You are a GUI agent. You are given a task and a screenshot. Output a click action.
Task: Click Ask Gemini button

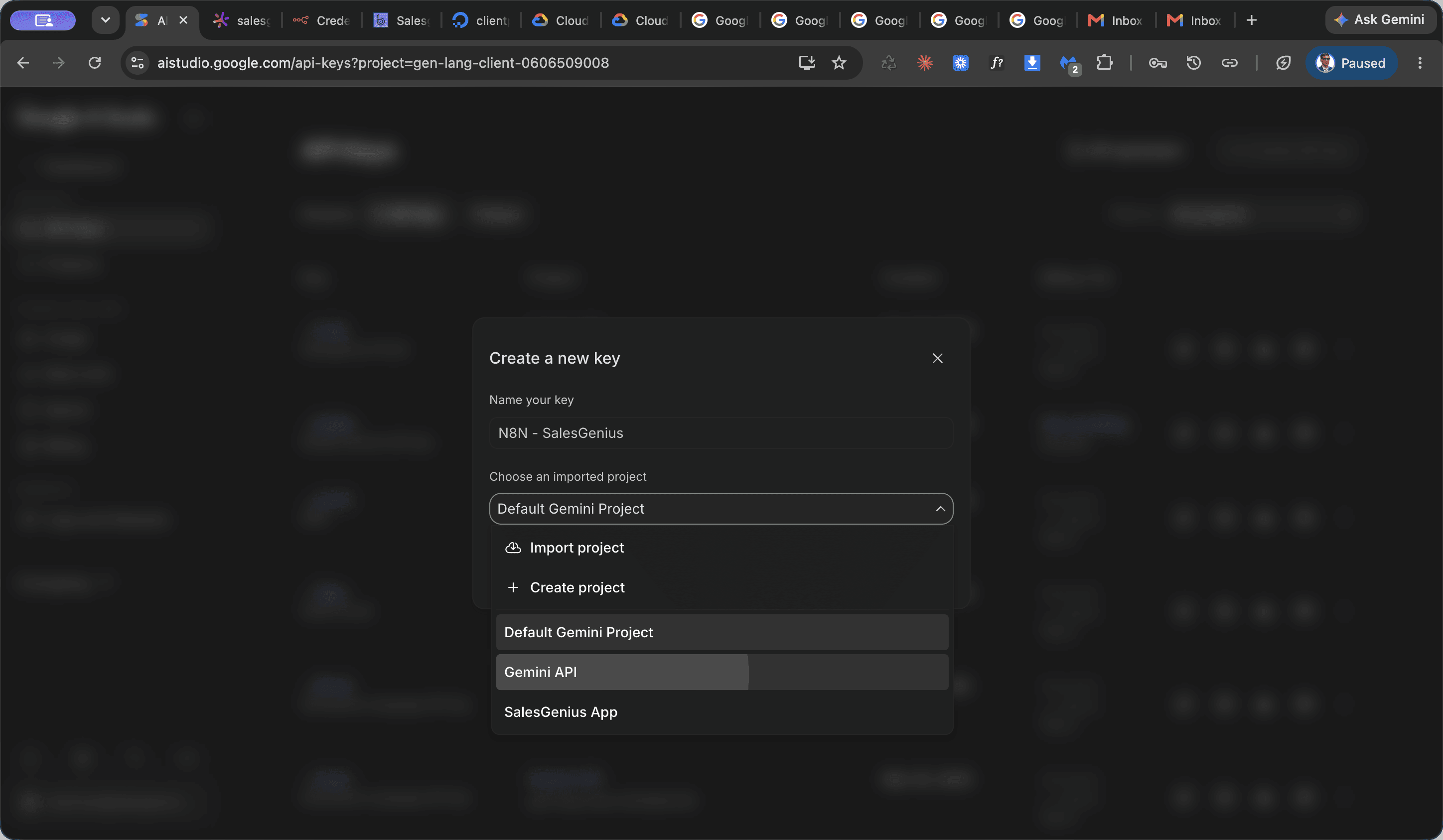pos(1380,20)
